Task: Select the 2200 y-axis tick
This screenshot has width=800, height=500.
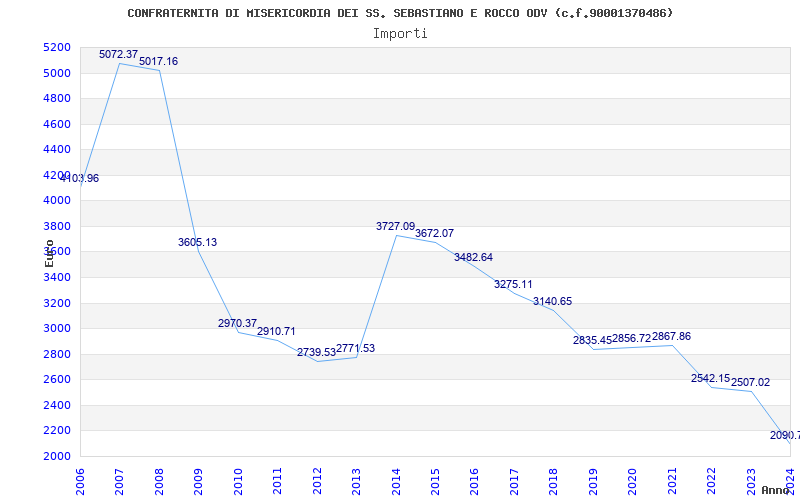Action: coord(57,430)
